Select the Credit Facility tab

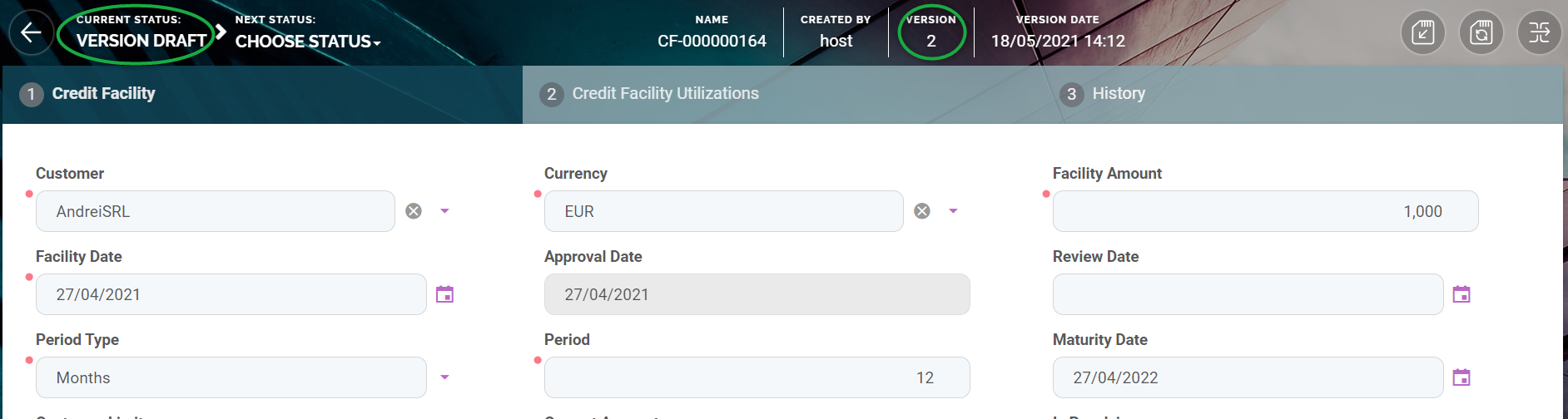point(103,94)
